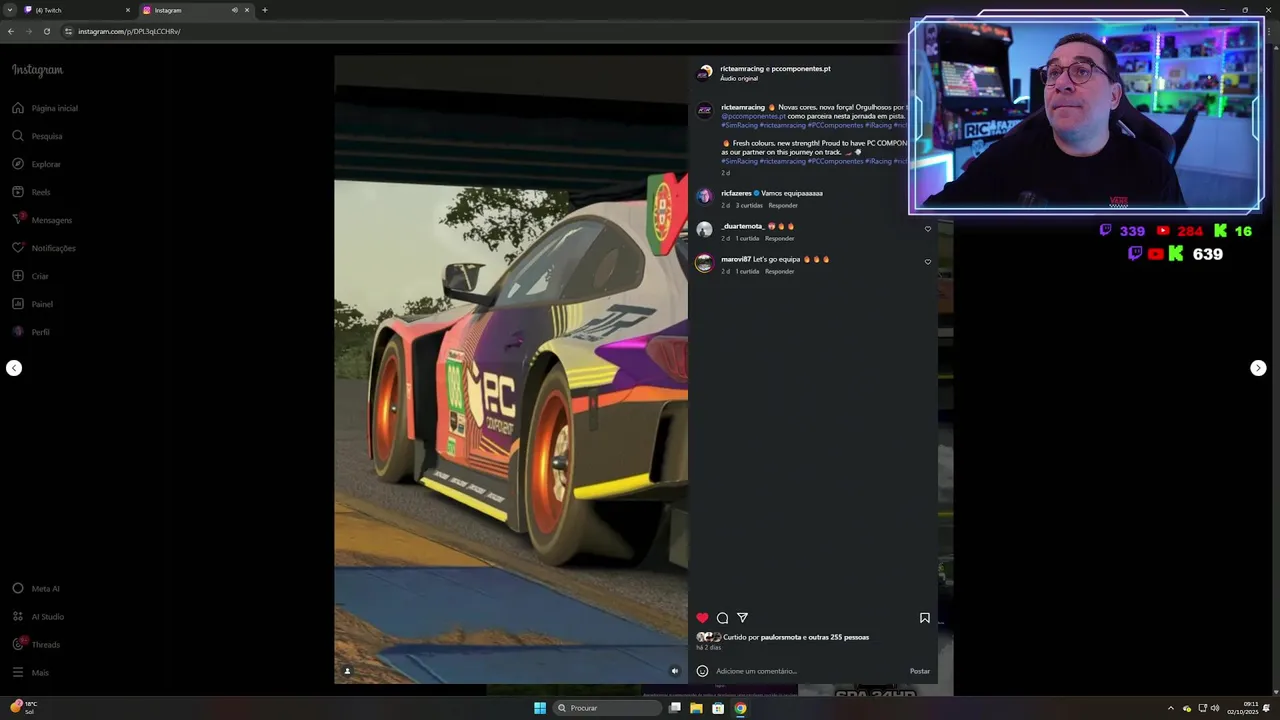This screenshot has width=1280, height=720.
Task: Open Meta AI from the sidebar
Action: 36,589
